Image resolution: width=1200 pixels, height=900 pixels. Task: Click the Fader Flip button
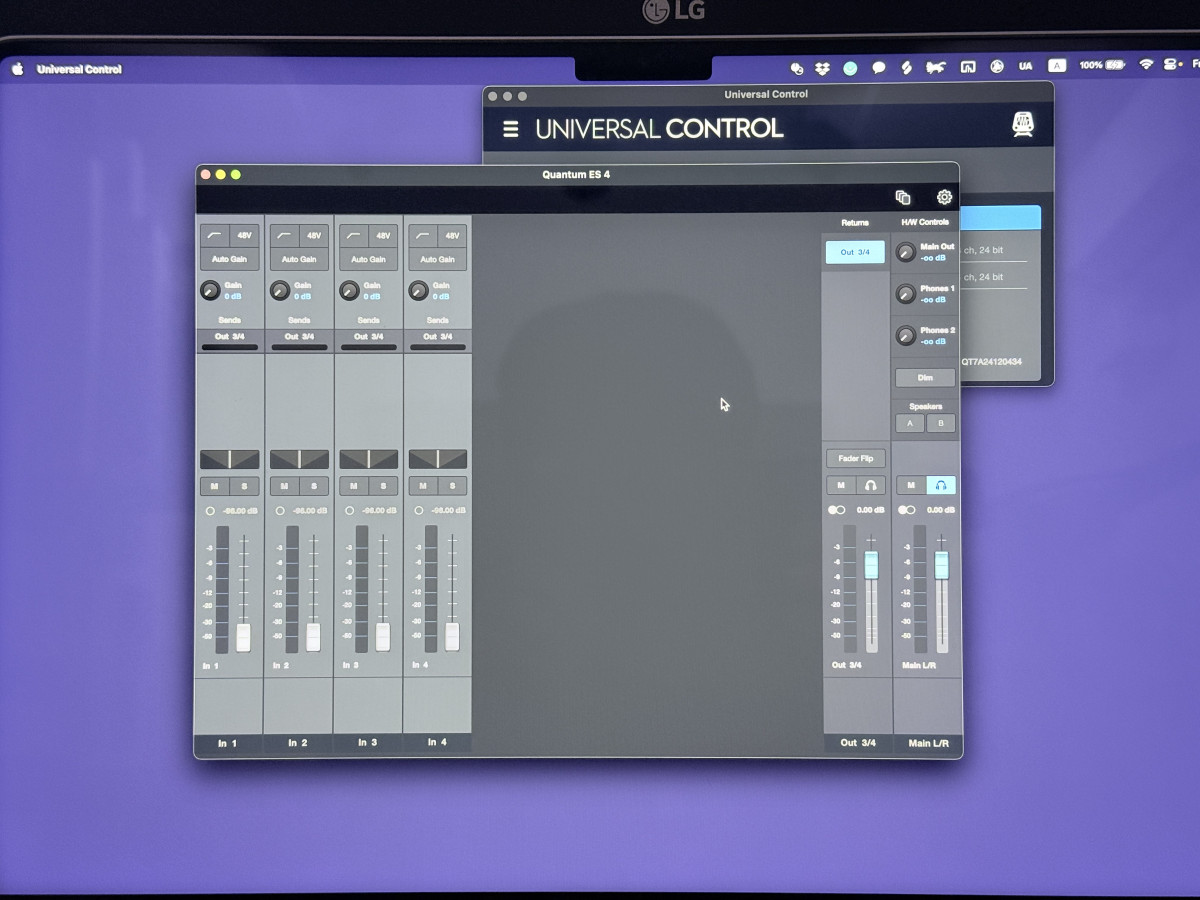(856, 458)
